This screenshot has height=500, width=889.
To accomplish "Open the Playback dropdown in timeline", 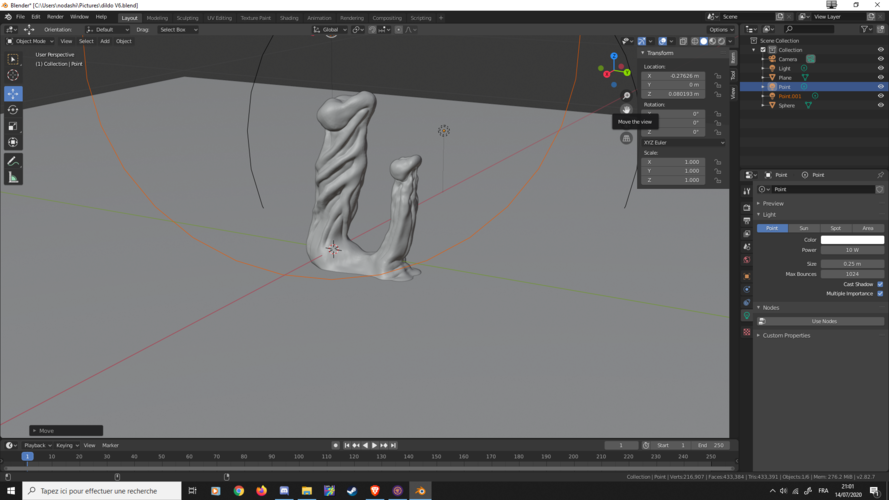I will [37, 446].
